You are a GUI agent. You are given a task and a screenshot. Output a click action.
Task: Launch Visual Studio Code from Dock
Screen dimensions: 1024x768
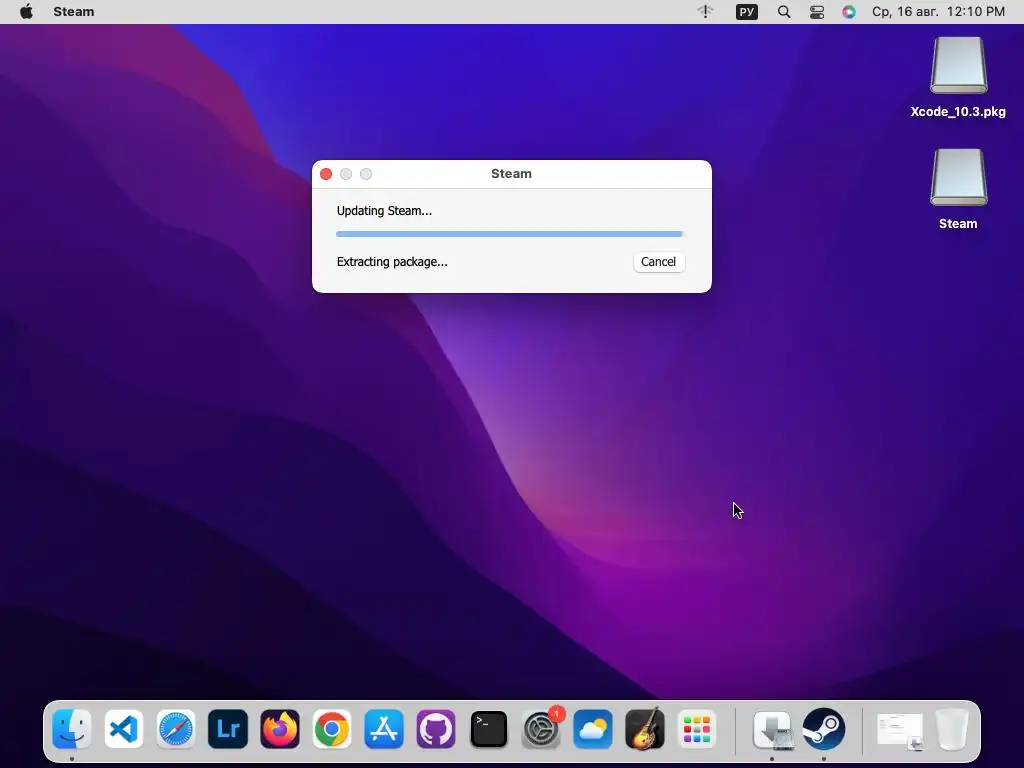123,729
